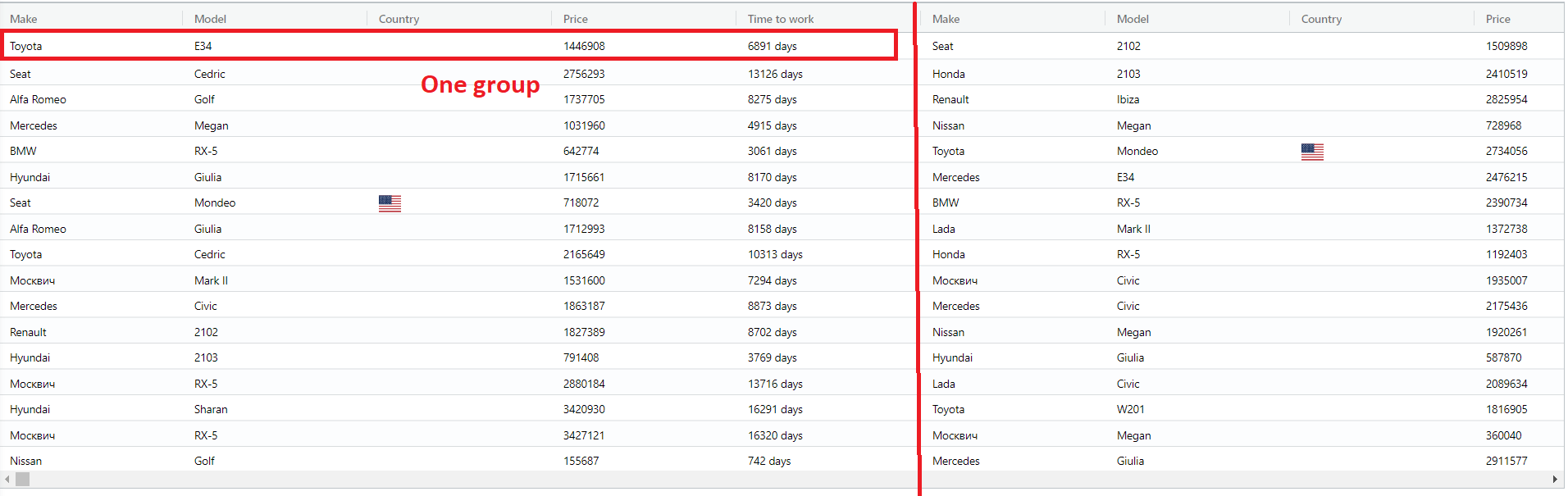Select price cell 2911577

coord(1506,461)
